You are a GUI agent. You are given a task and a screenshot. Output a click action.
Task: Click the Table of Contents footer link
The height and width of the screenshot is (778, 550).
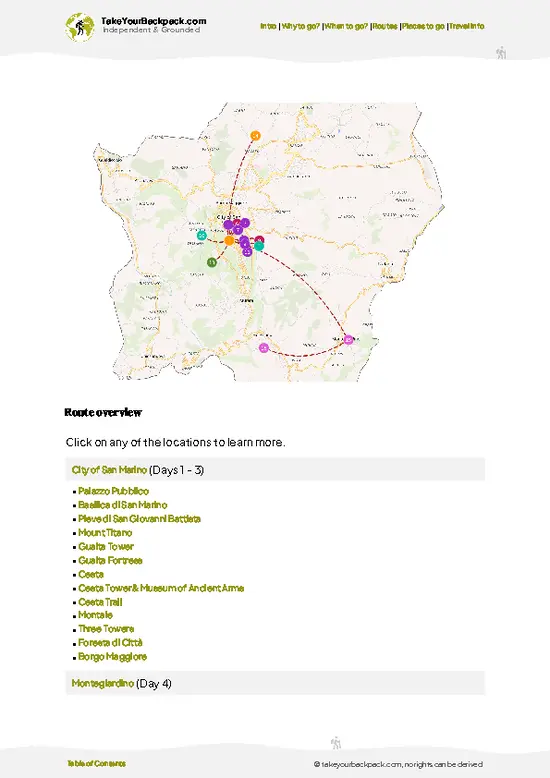pos(96,764)
